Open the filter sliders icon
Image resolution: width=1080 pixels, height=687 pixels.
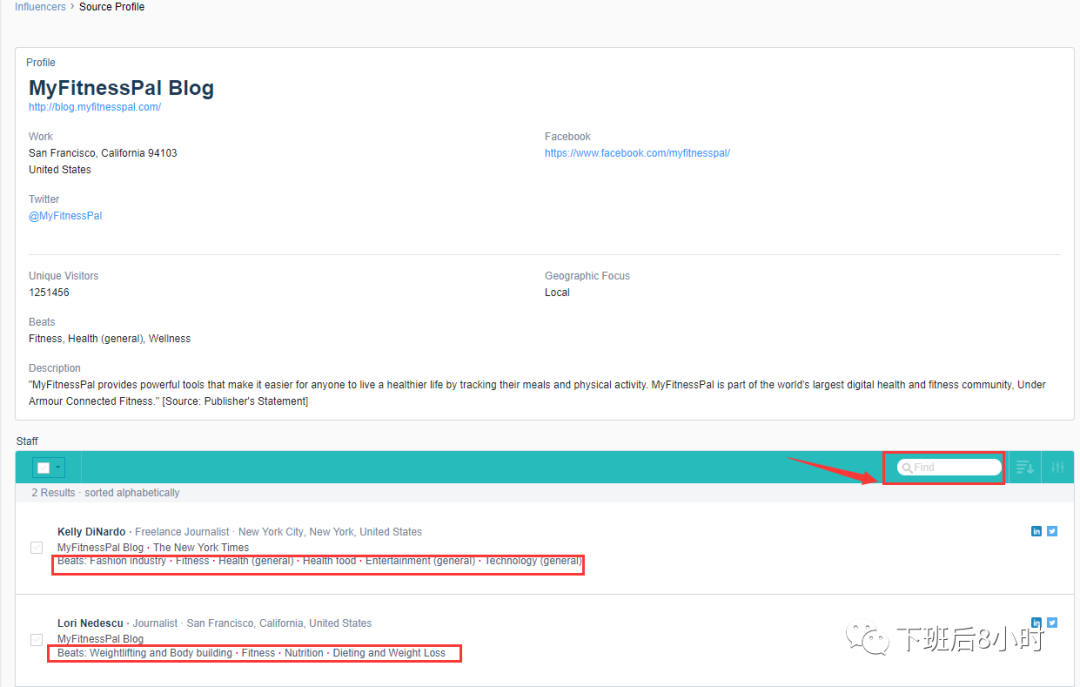[x=1057, y=467]
